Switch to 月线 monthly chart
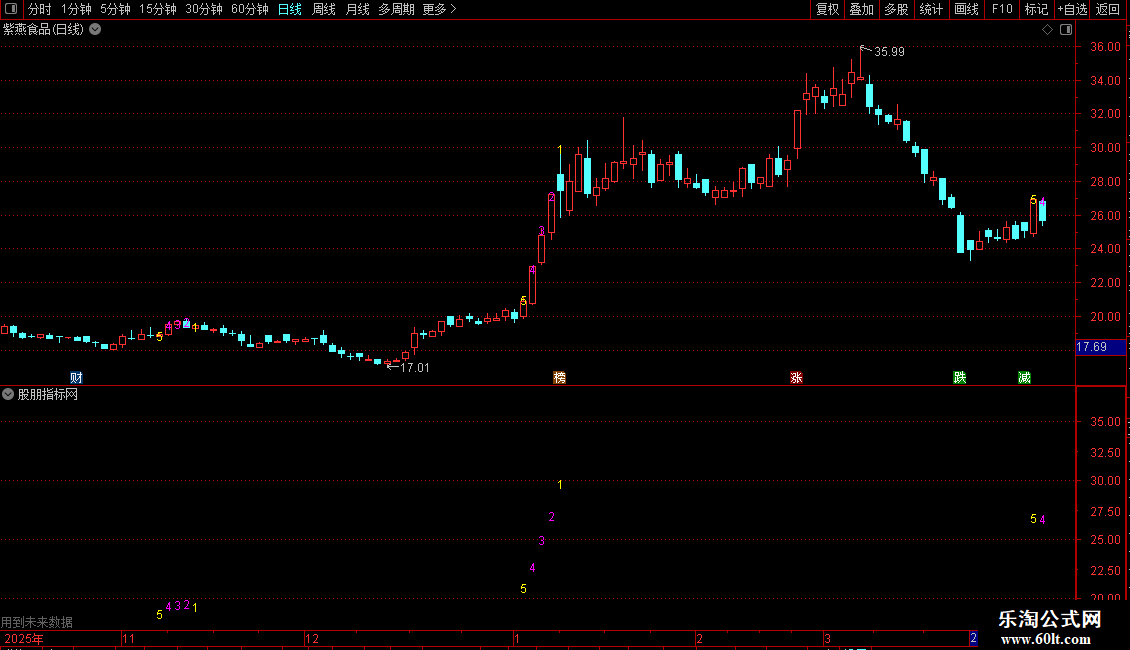The height and width of the screenshot is (650, 1130). 357,9
